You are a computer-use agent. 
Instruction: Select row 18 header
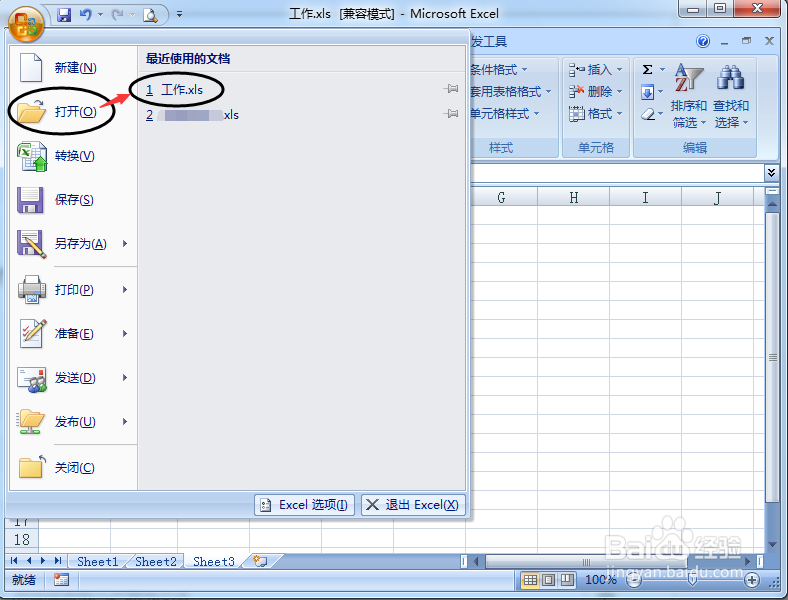(x=22, y=539)
